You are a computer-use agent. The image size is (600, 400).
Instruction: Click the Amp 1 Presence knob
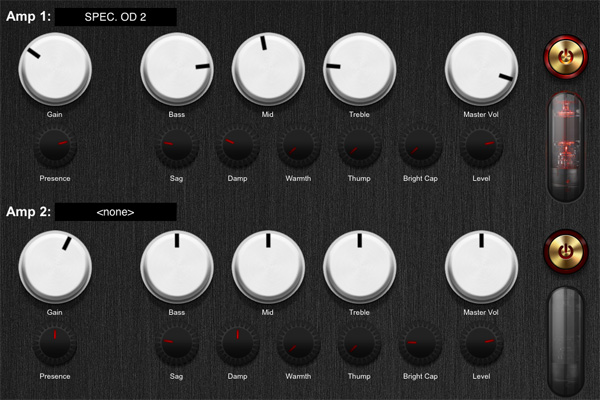tap(55, 148)
